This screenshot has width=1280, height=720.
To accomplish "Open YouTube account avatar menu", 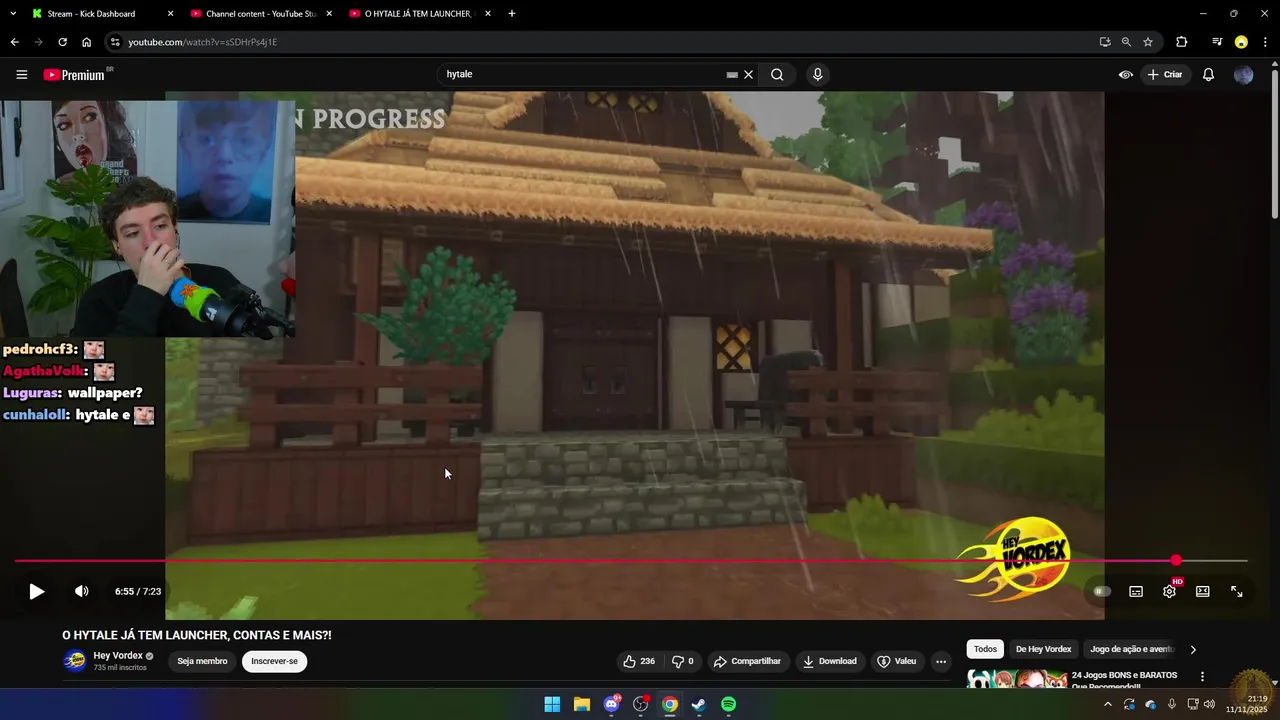I will [1244, 74].
